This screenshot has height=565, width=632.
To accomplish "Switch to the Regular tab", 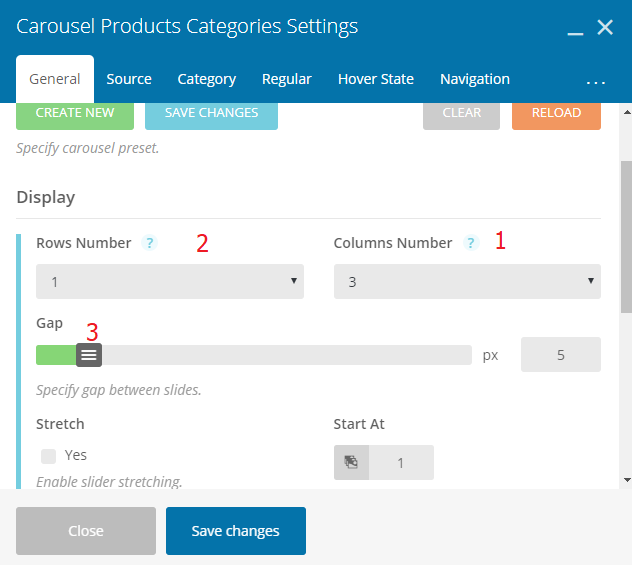I will (x=287, y=79).
